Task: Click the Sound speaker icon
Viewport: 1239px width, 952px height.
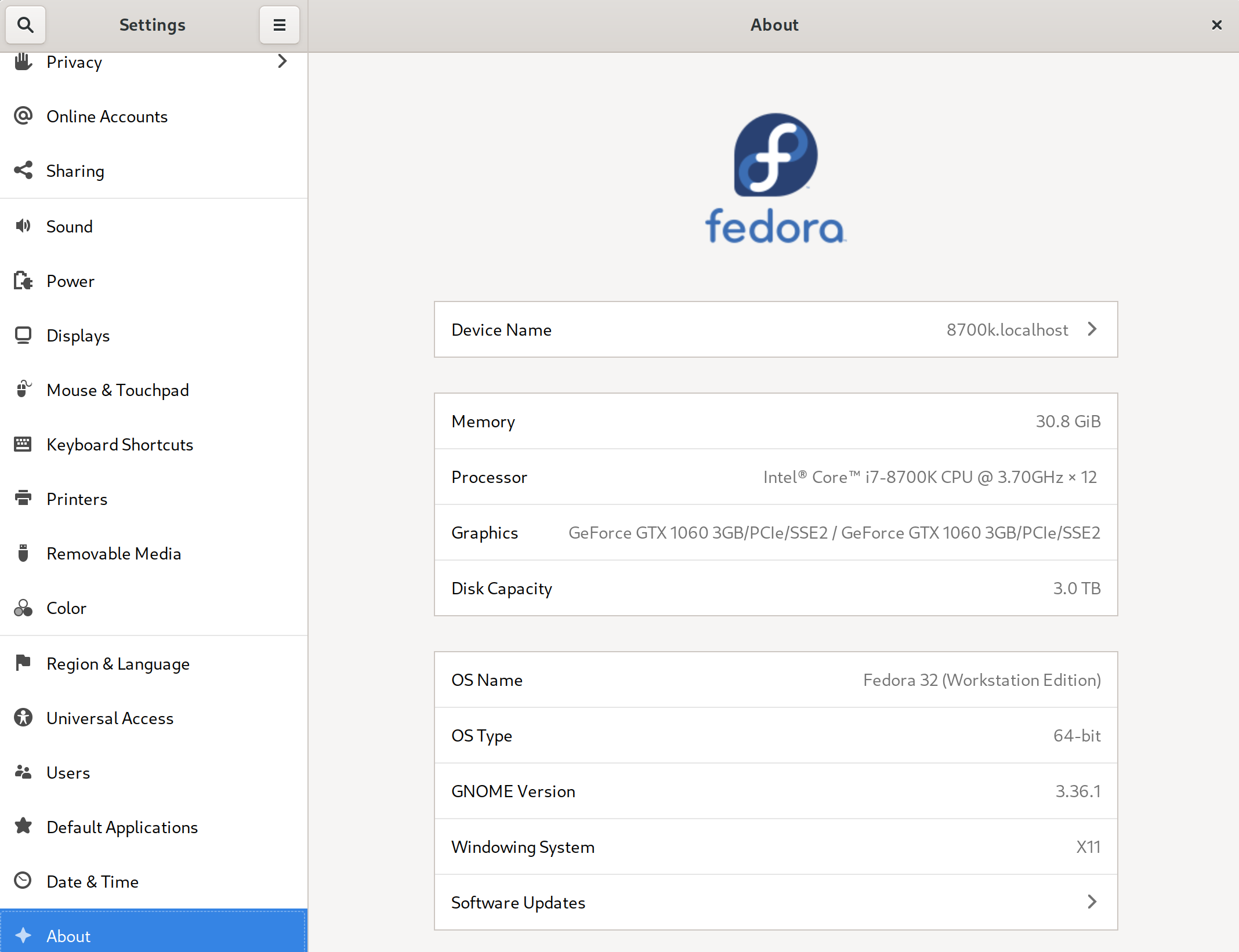Action: (23, 226)
